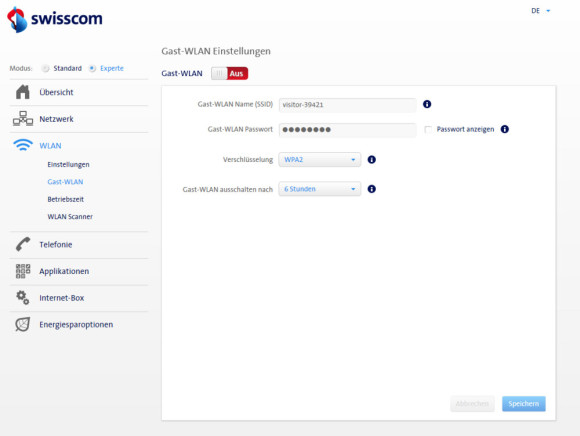Select the Standard mode radio button
The image size is (580, 436).
click(x=45, y=68)
